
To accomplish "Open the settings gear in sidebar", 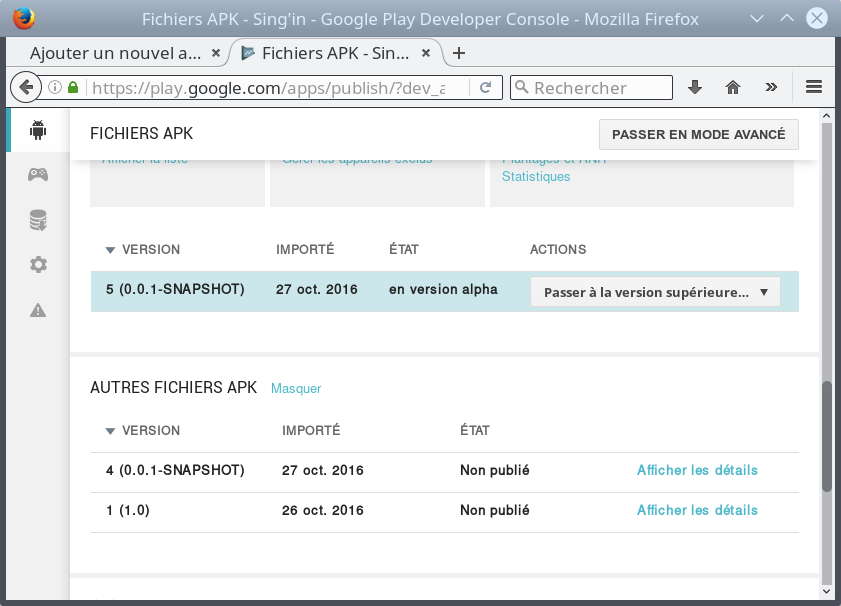I will [x=38, y=264].
